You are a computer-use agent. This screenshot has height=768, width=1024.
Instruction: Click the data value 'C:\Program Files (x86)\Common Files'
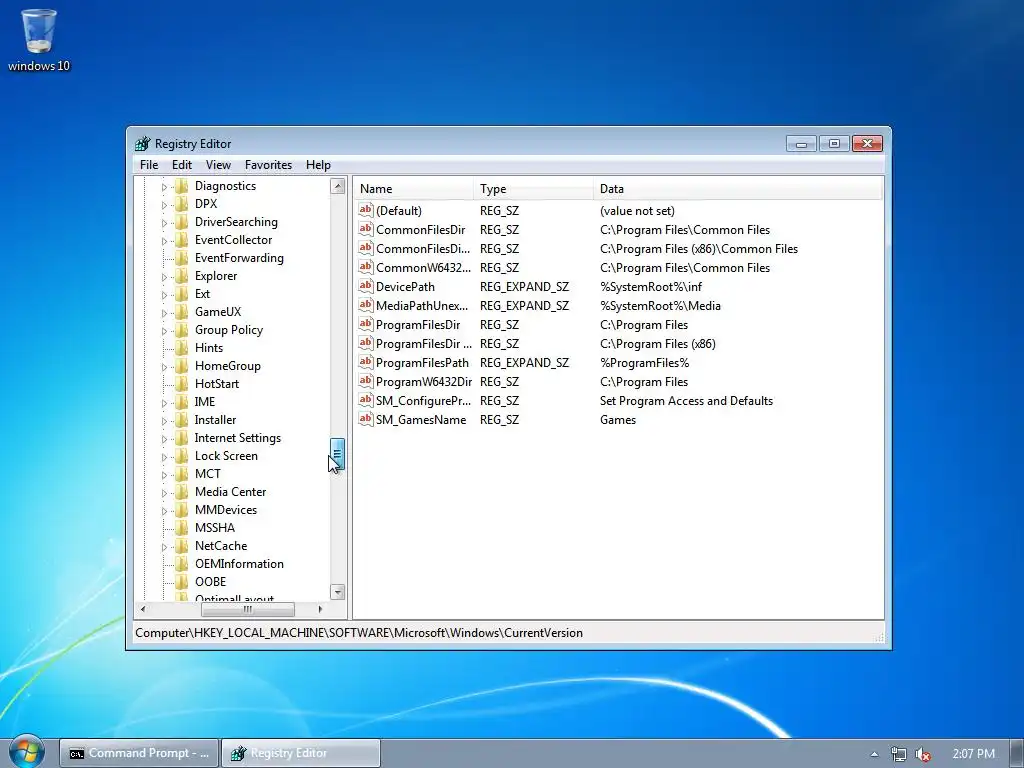pos(699,249)
